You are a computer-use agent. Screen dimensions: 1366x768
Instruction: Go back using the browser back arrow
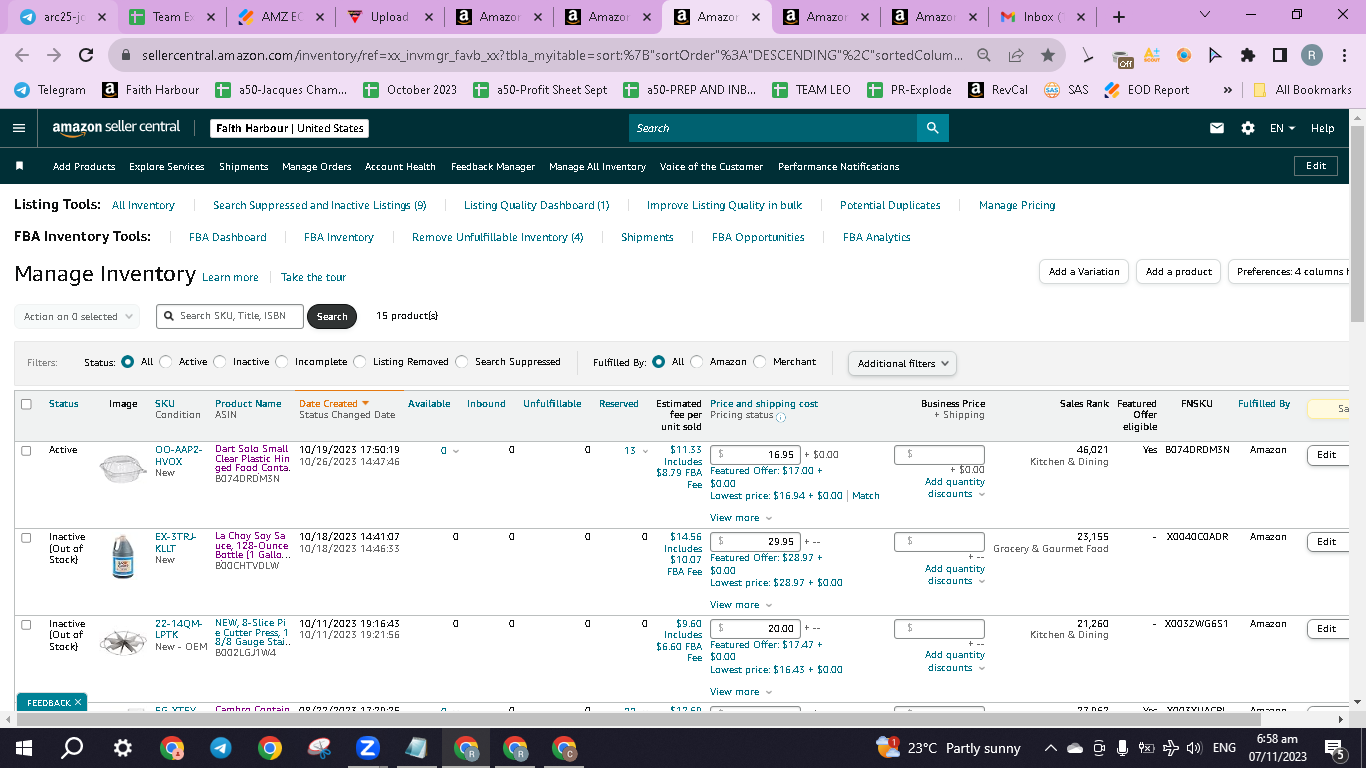22,55
